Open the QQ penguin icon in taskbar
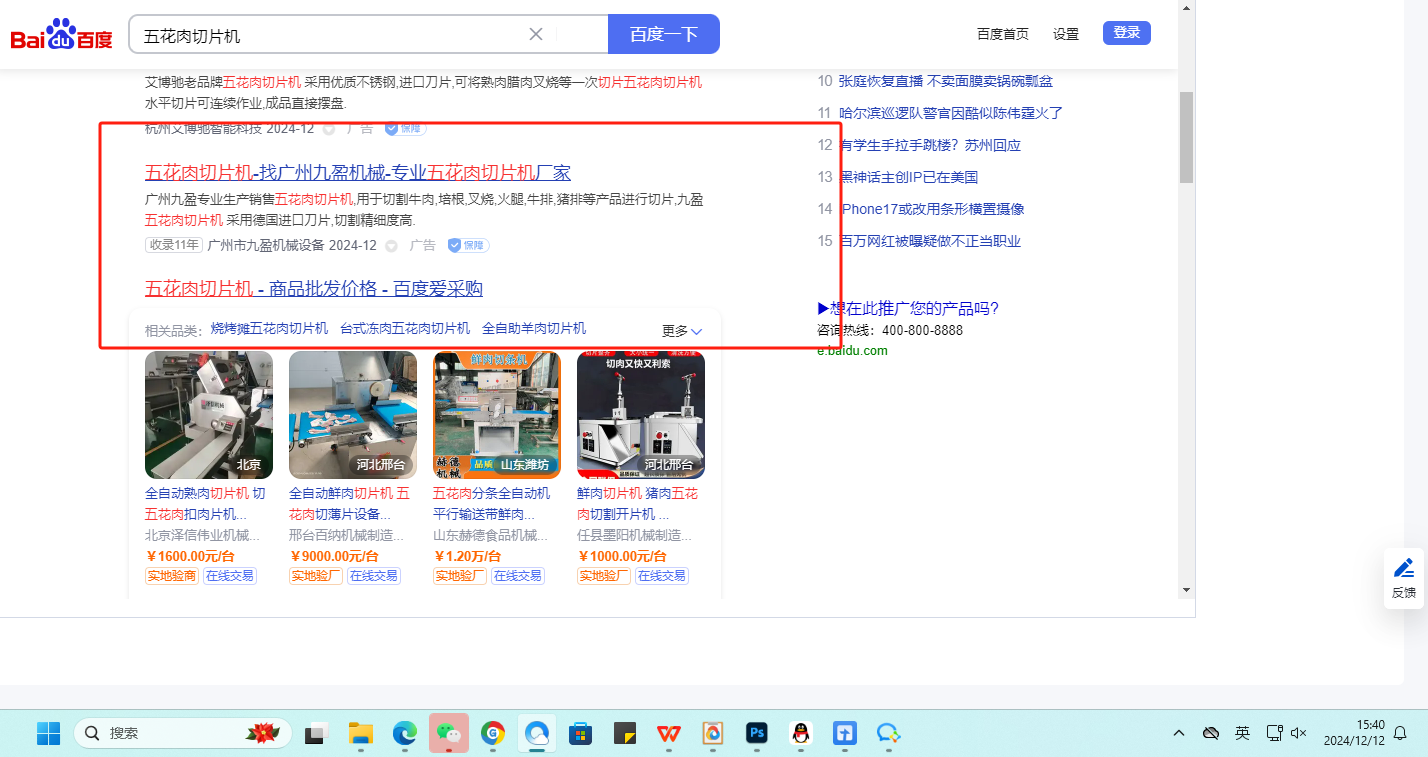This screenshot has width=1428, height=757. (x=800, y=733)
